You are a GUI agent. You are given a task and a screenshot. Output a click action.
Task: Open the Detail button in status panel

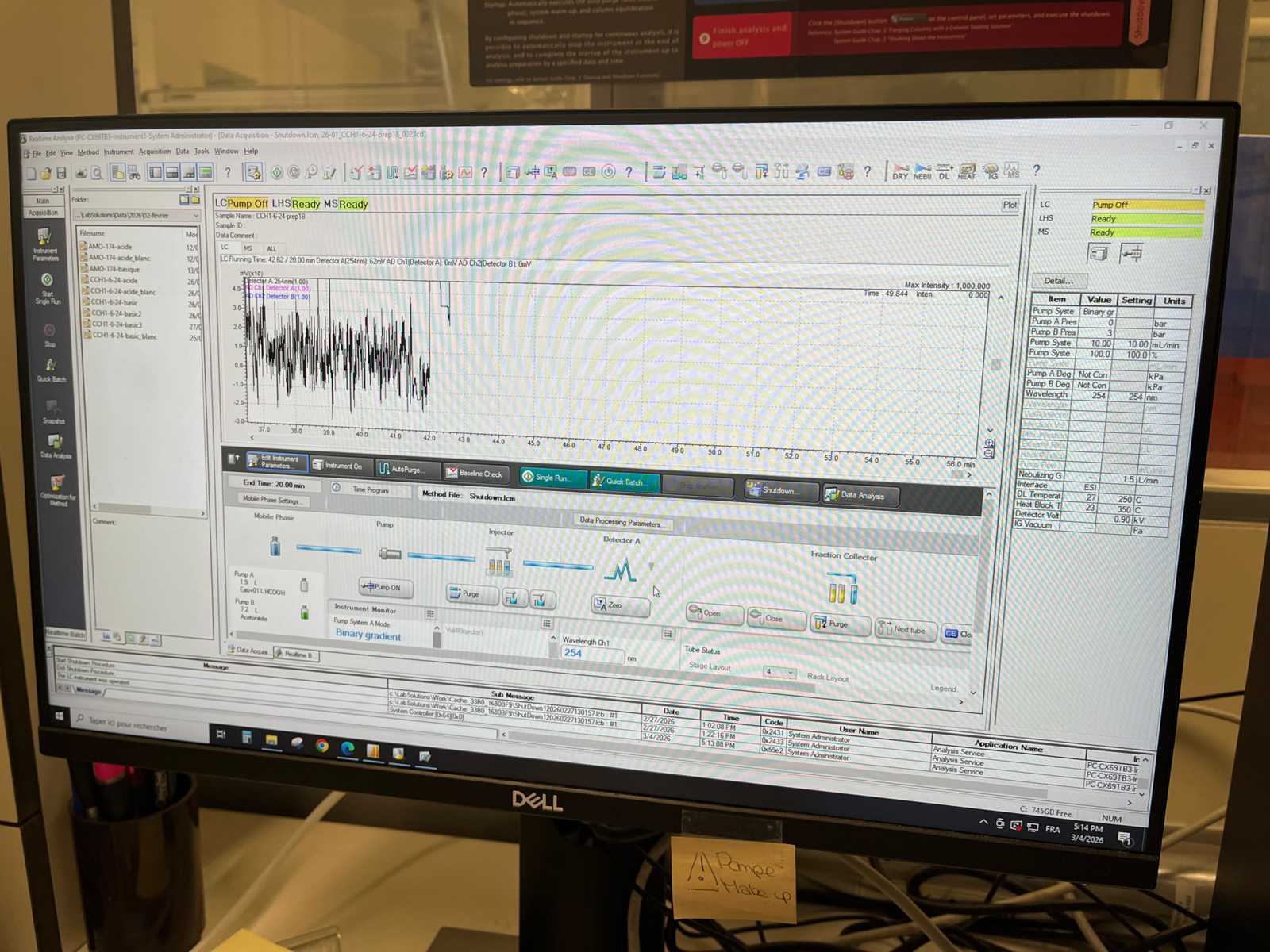[1058, 280]
